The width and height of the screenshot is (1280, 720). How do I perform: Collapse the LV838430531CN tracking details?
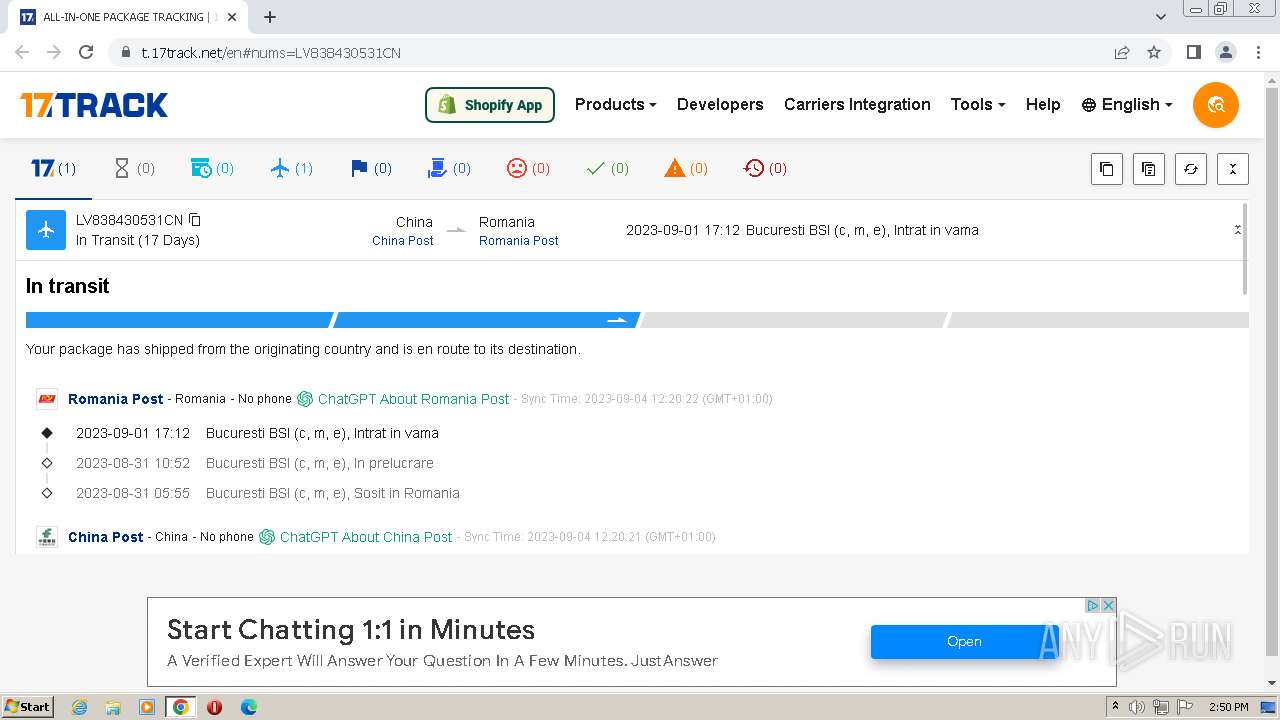[1237, 230]
